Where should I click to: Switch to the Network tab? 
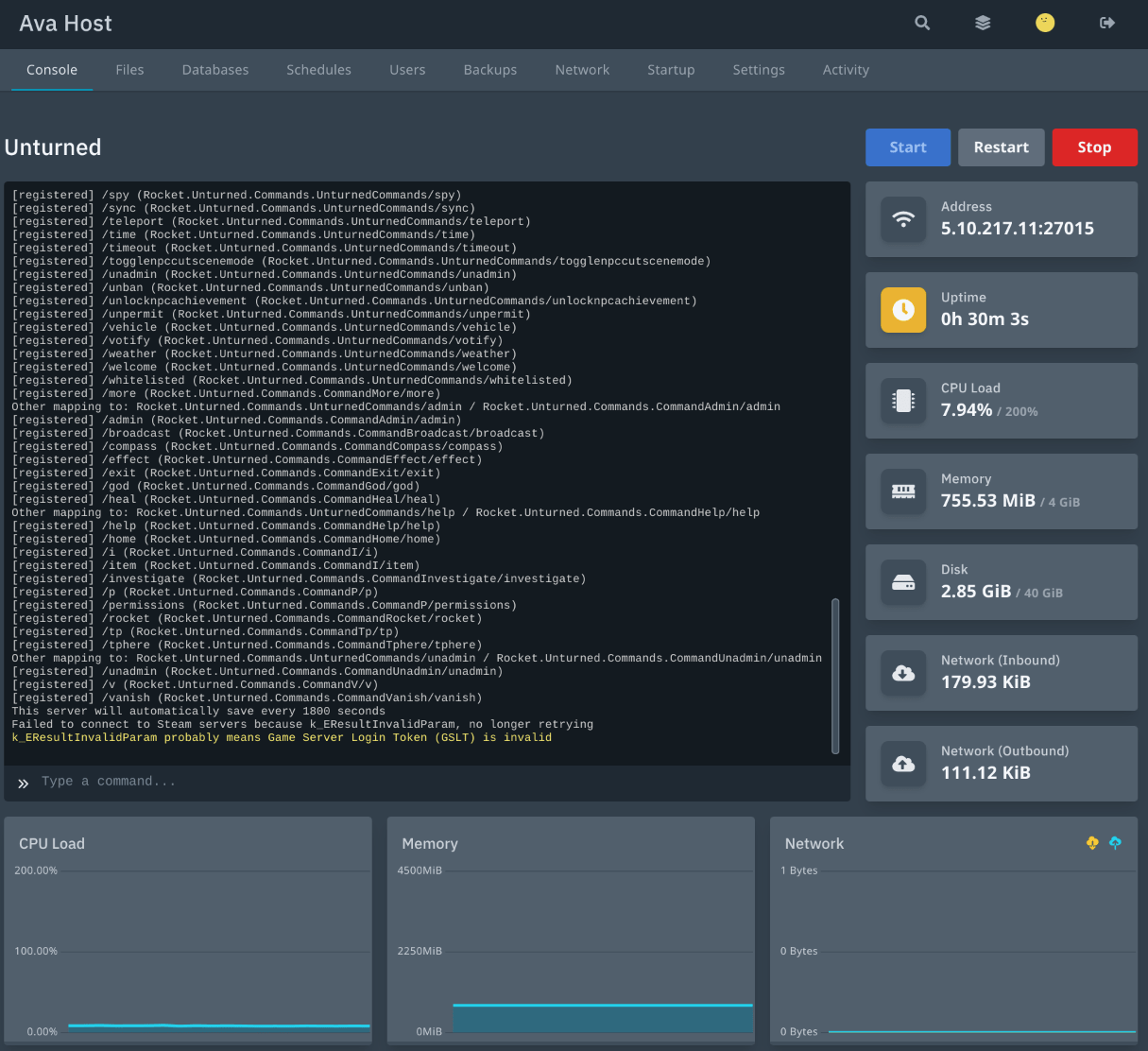click(582, 70)
